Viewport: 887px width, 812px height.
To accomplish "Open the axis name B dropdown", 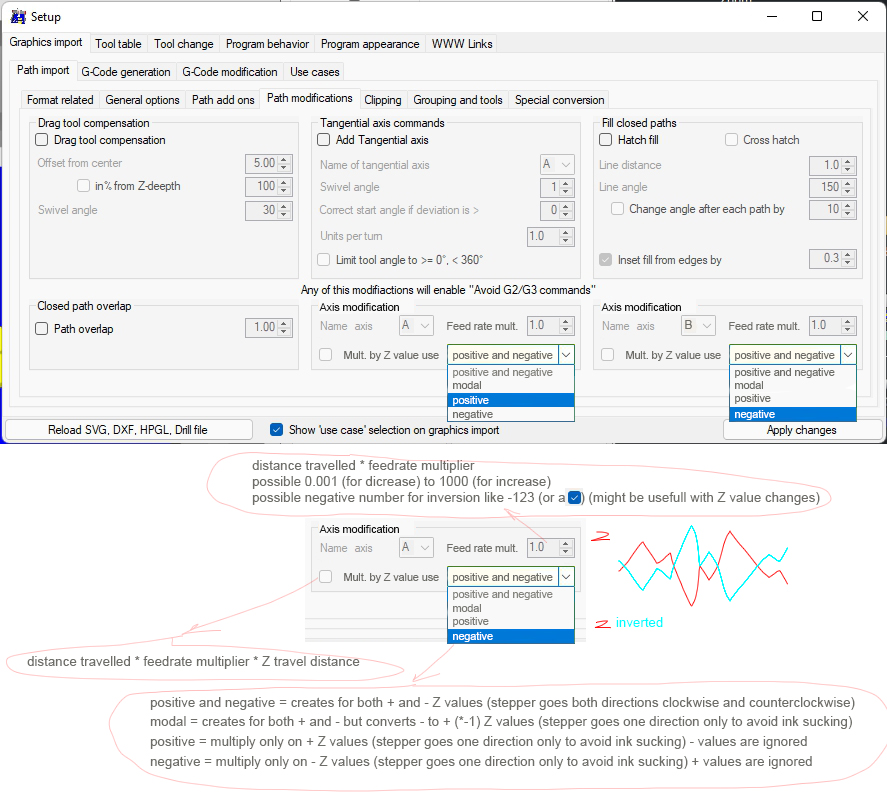I will pyautogui.click(x=698, y=326).
